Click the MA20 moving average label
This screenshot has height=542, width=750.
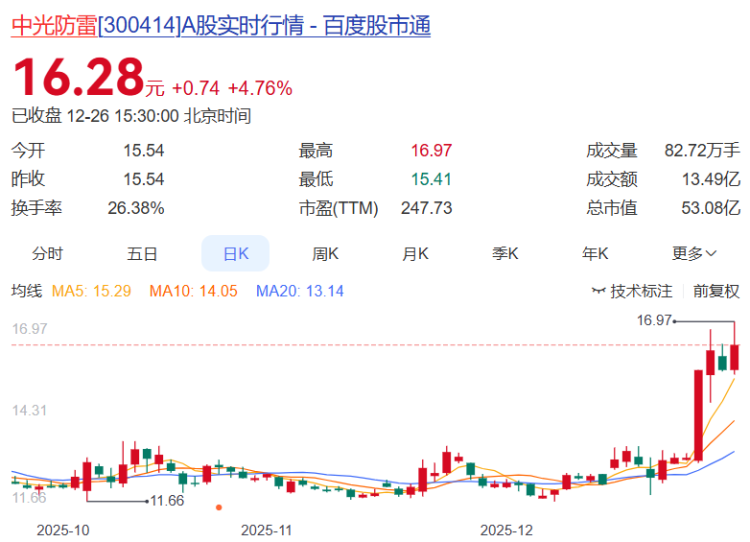[300, 291]
